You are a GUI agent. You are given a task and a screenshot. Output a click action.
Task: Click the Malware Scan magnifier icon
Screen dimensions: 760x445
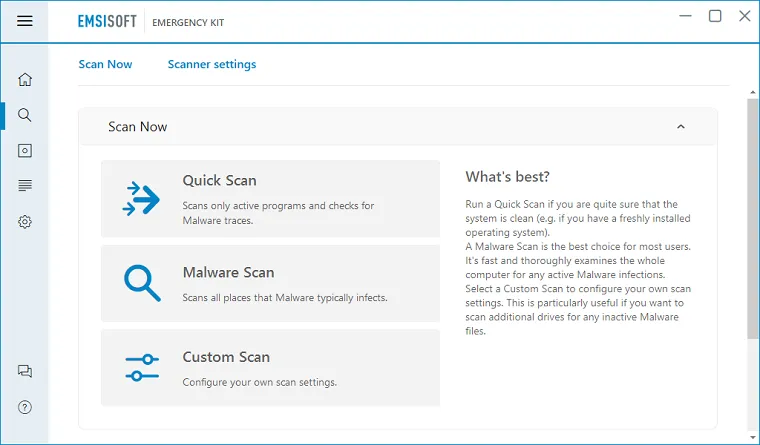tap(142, 283)
